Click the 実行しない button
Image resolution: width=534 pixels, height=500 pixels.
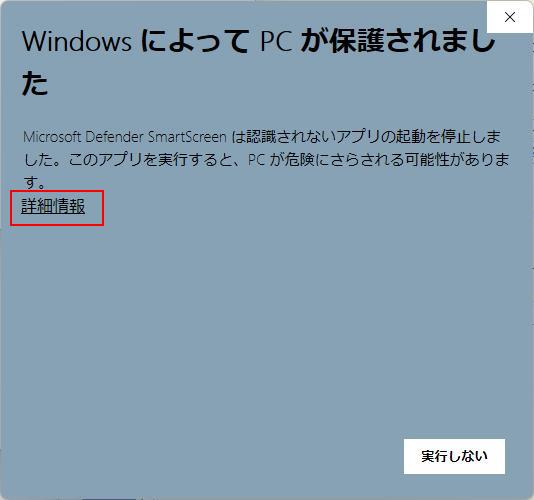[x=454, y=456]
